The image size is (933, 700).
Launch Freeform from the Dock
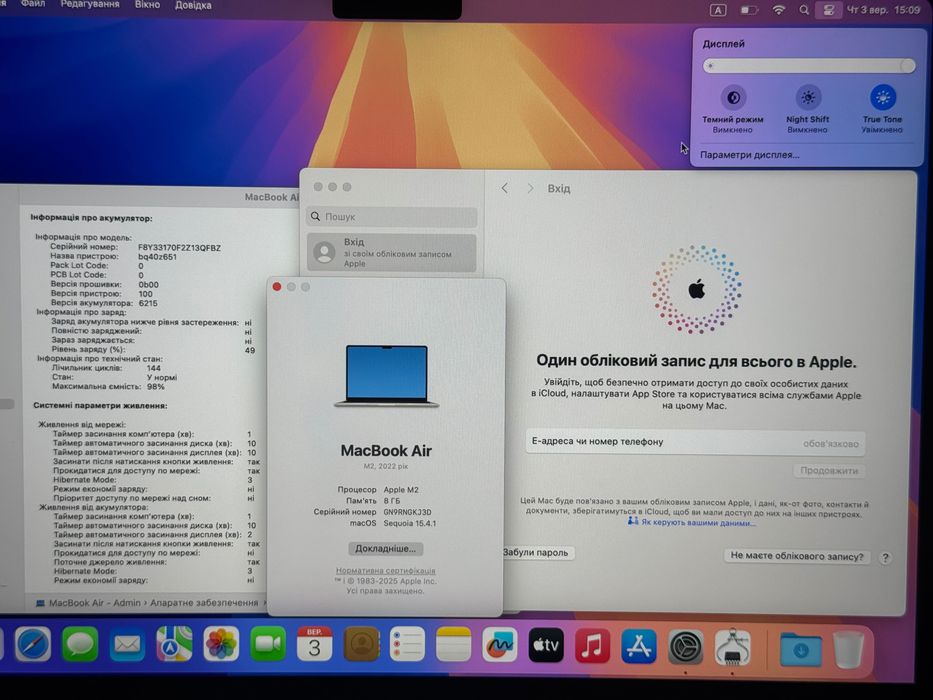click(x=500, y=645)
